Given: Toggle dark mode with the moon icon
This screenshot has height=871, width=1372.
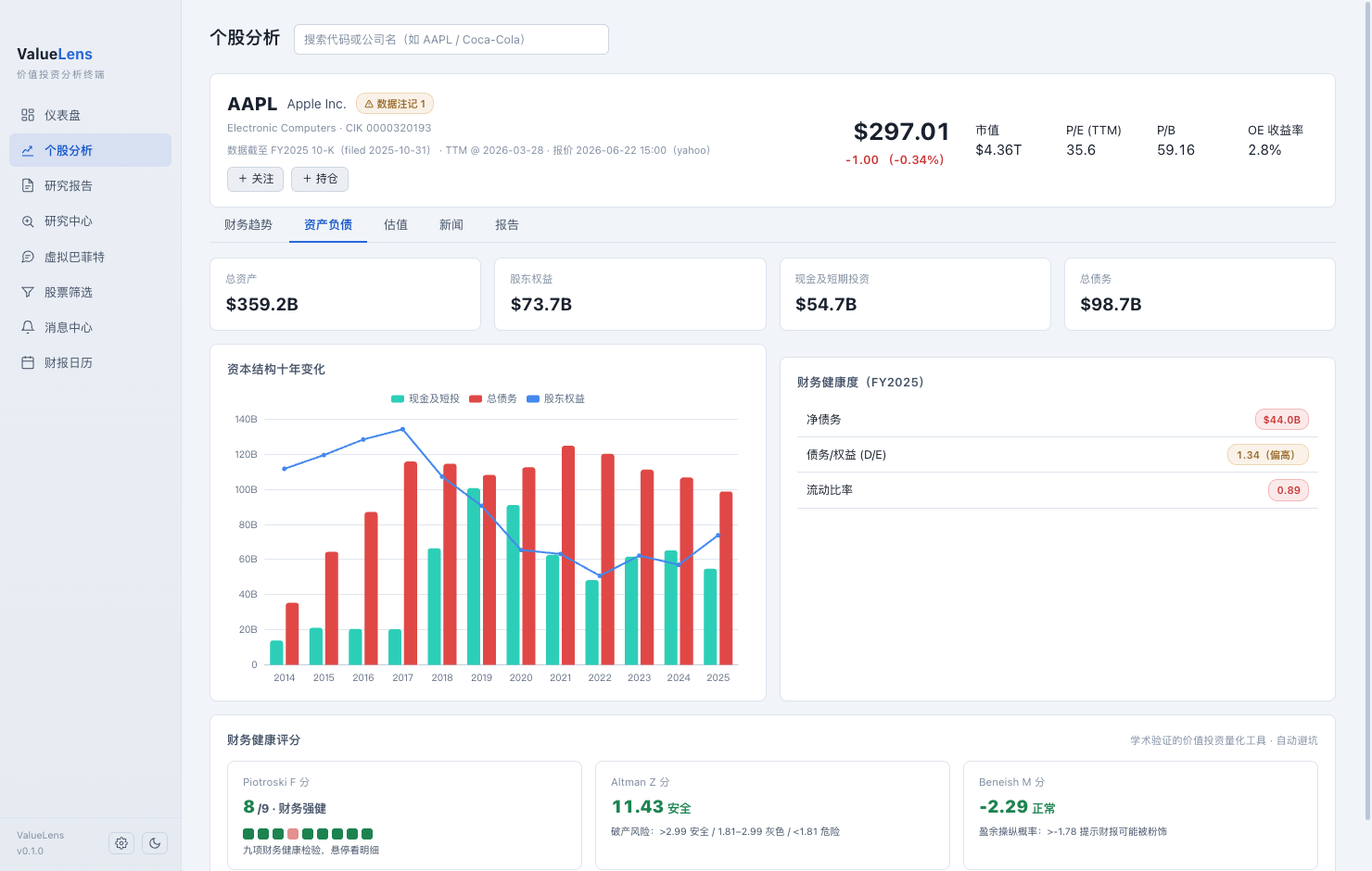Looking at the screenshot, I should pos(155,843).
